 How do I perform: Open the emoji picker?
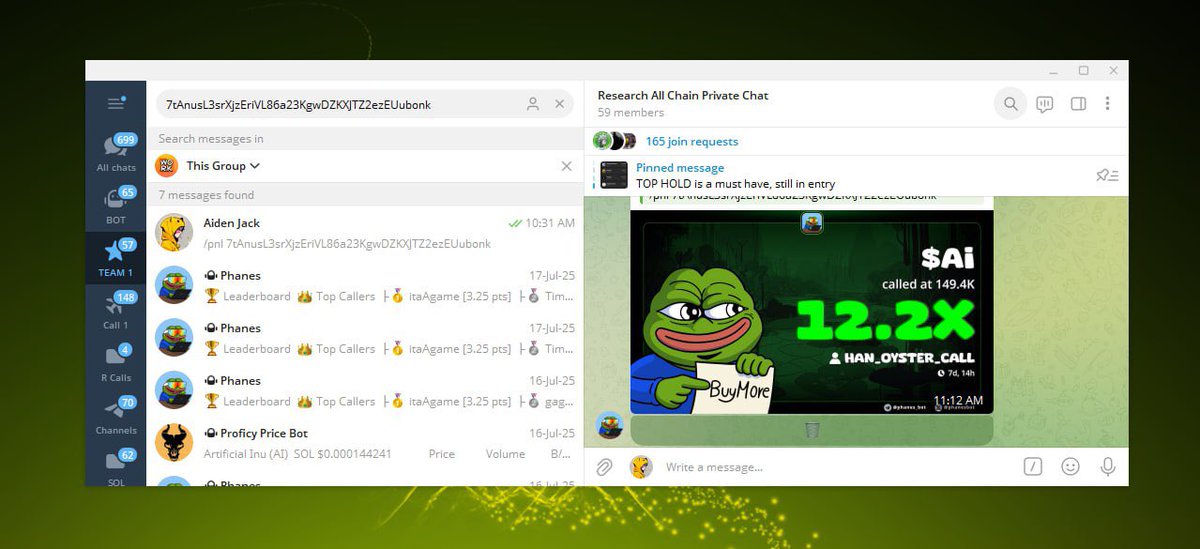coord(1071,467)
